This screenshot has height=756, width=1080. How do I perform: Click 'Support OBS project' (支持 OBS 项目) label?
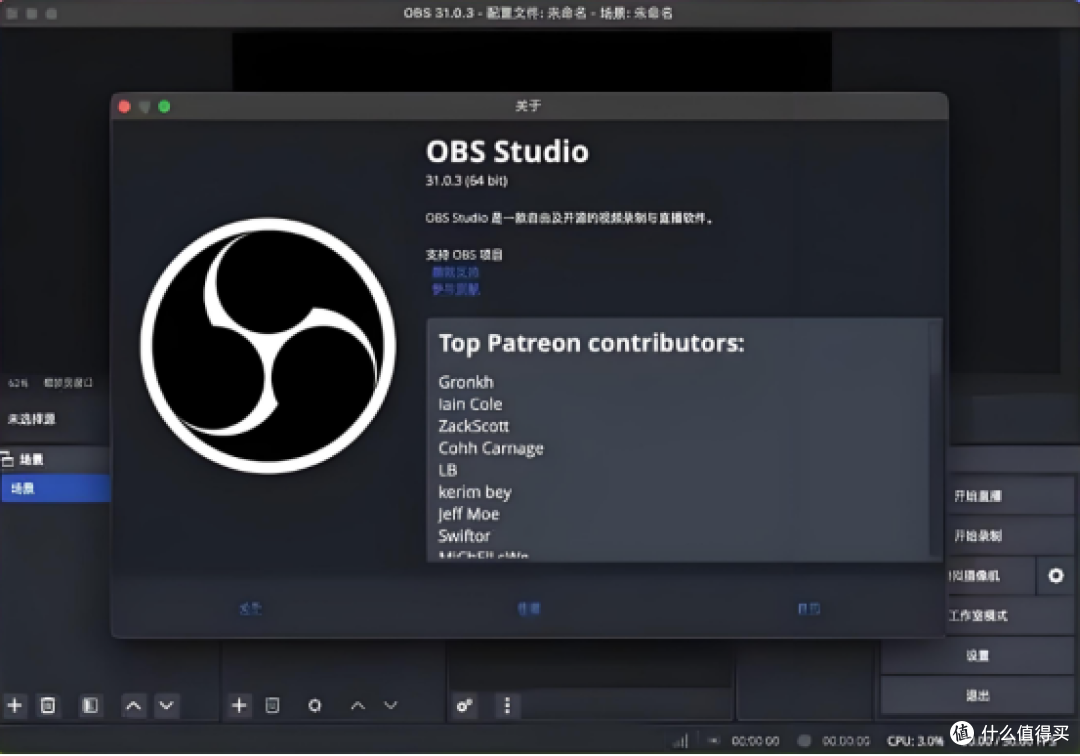(x=464, y=255)
